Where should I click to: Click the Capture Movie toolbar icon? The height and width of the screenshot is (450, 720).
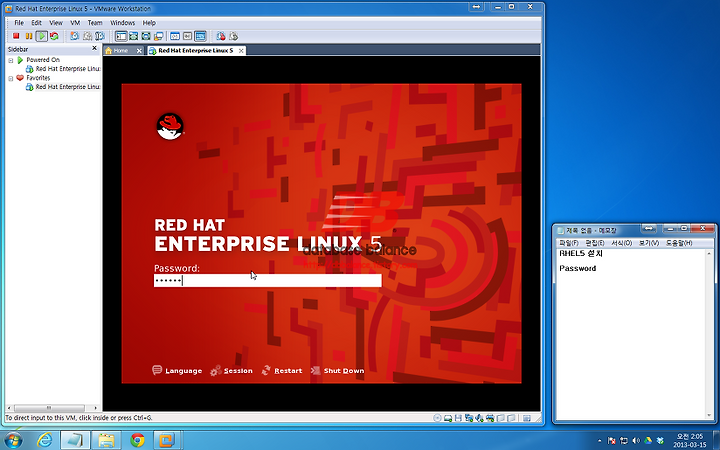tap(234, 36)
